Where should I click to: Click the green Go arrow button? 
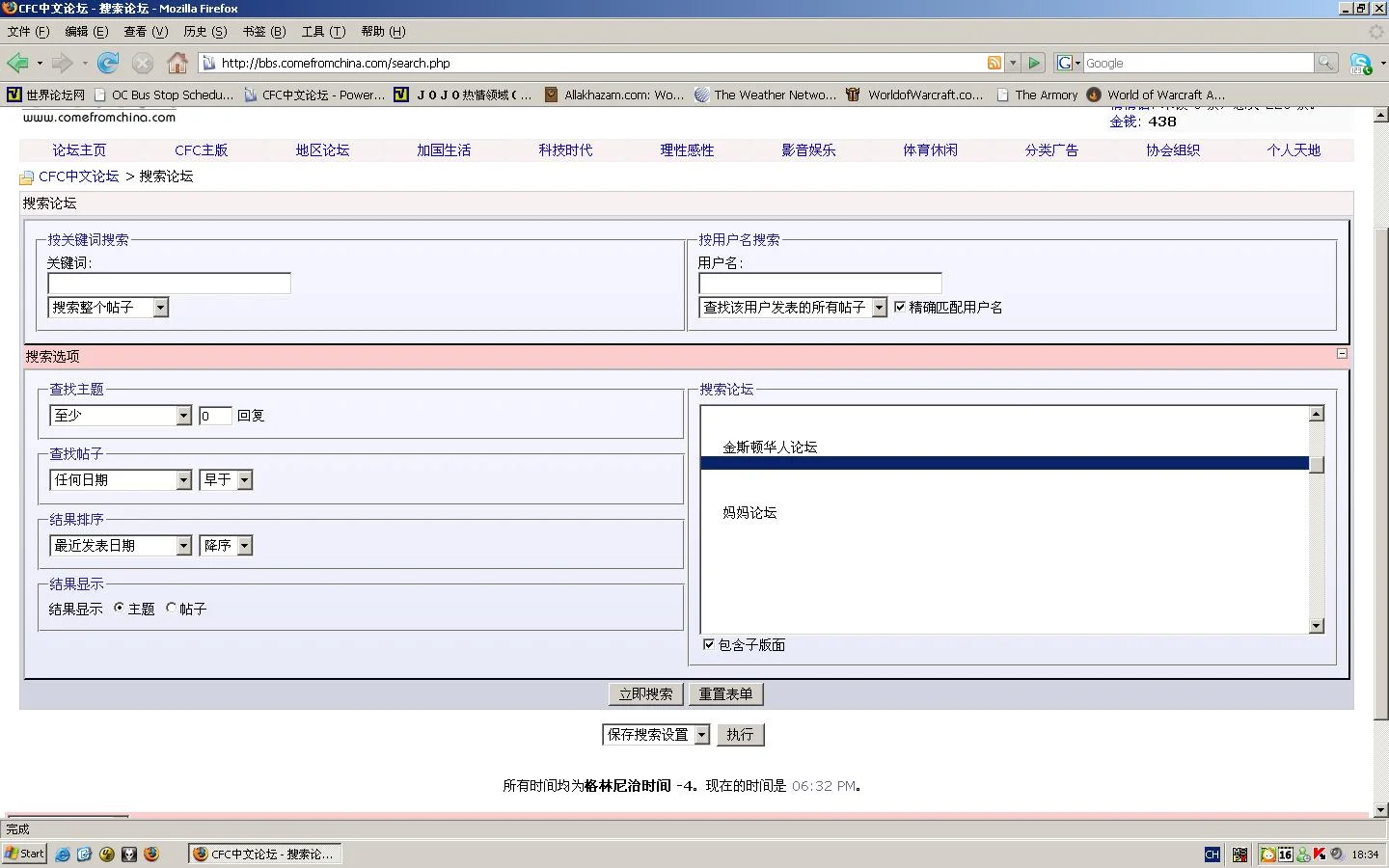pos(1034,64)
